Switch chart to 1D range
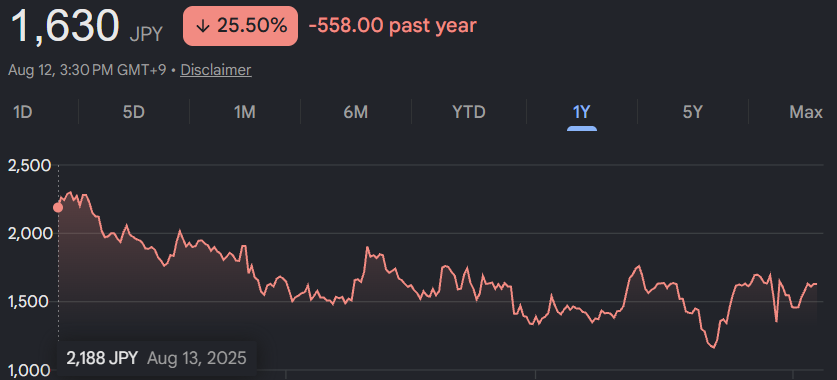The height and width of the screenshot is (380, 837). tap(23, 113)
